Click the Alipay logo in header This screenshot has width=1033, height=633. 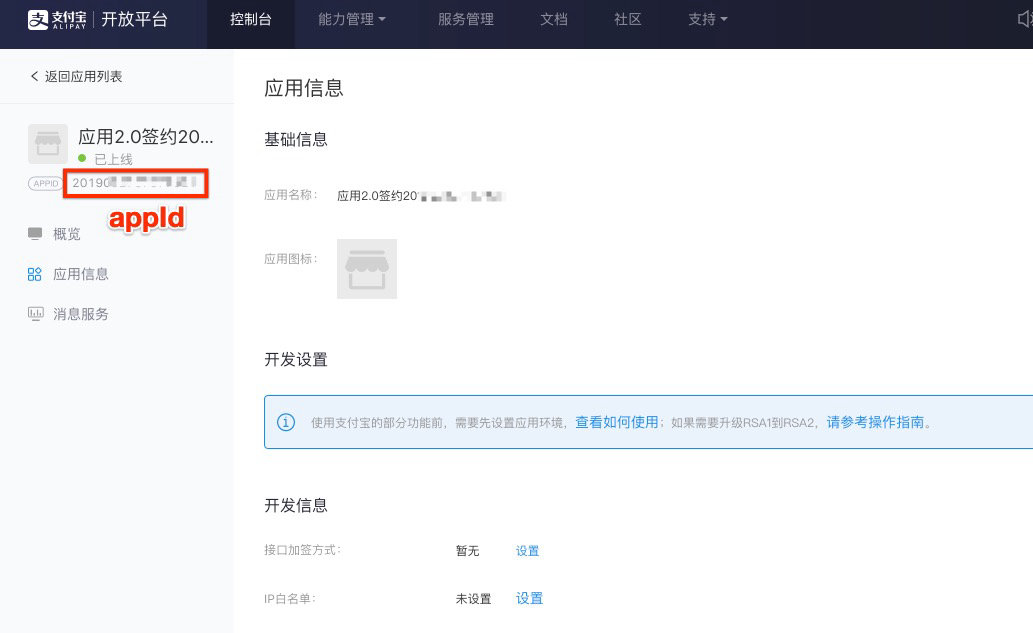pyautogui.click(x=59, y=19)
